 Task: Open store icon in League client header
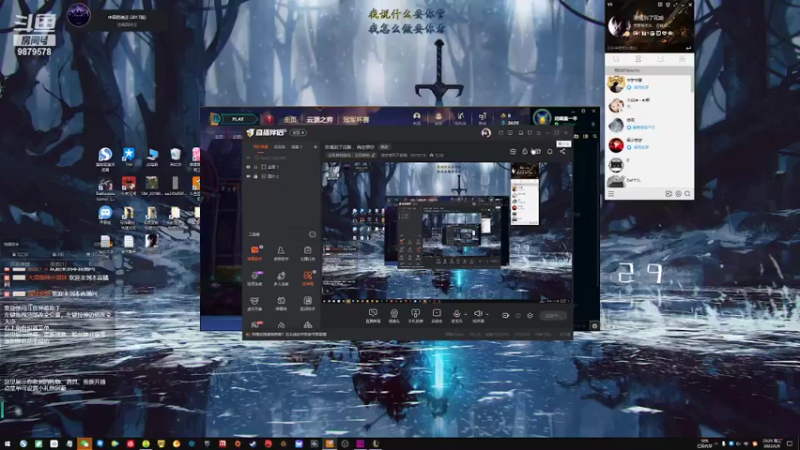click(x=482, y=117)
